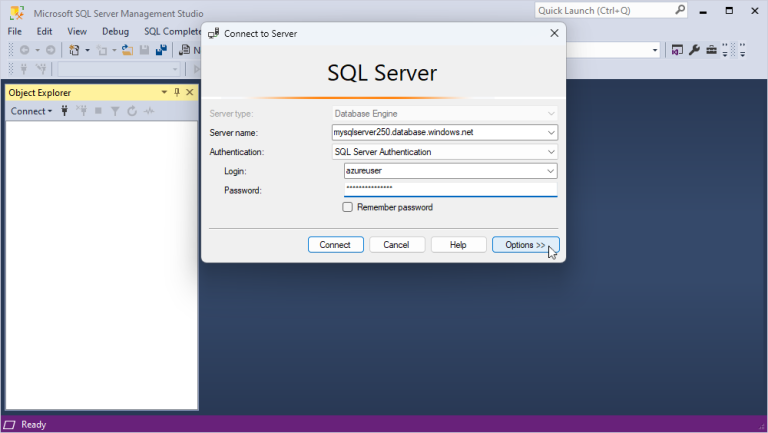Tick the Remember password checkbox

coord(347,207)
